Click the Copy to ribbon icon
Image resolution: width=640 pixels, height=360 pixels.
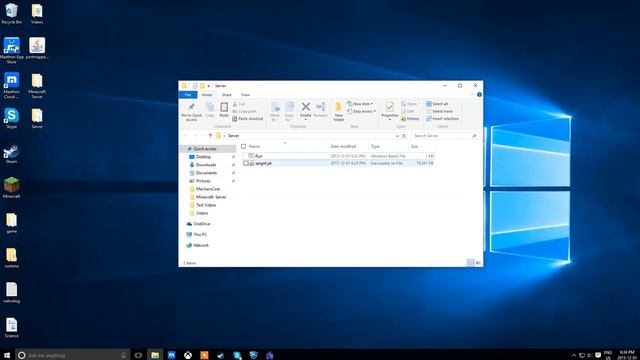point(289,111)
